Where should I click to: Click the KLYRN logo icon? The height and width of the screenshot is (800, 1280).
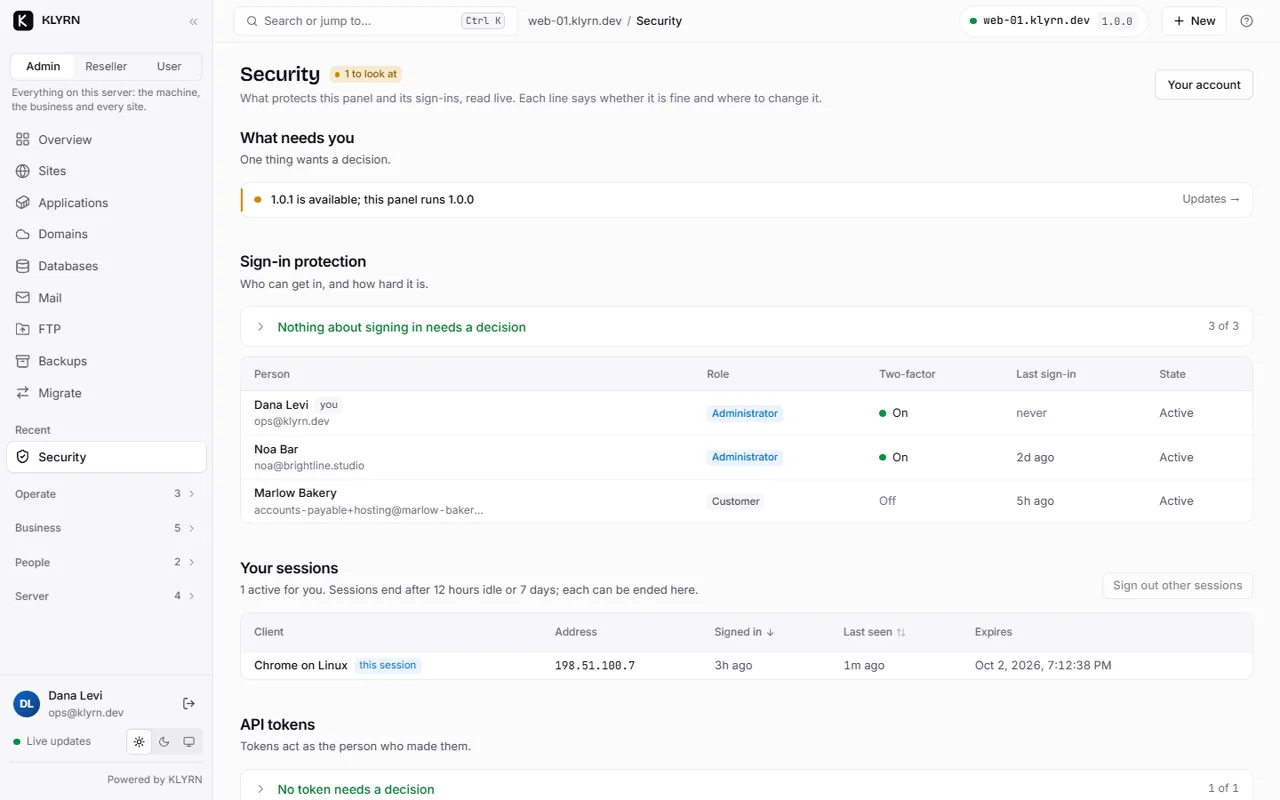pos(23,21)
